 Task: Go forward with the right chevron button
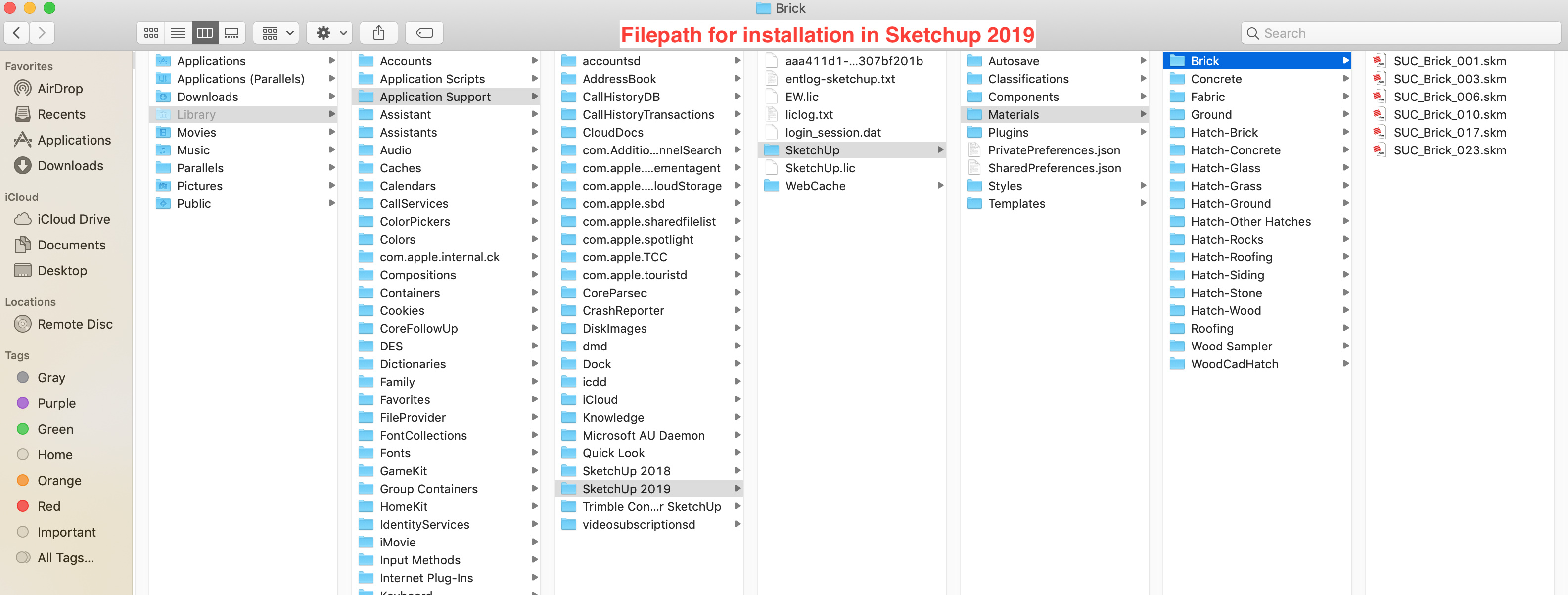[x=42, y=33]
